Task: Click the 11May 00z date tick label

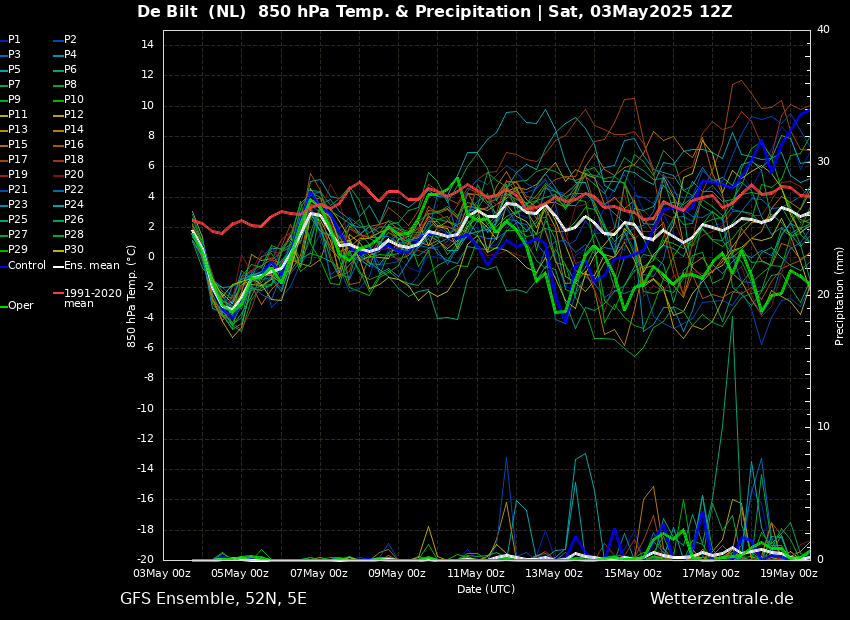Action: point(476,574)
